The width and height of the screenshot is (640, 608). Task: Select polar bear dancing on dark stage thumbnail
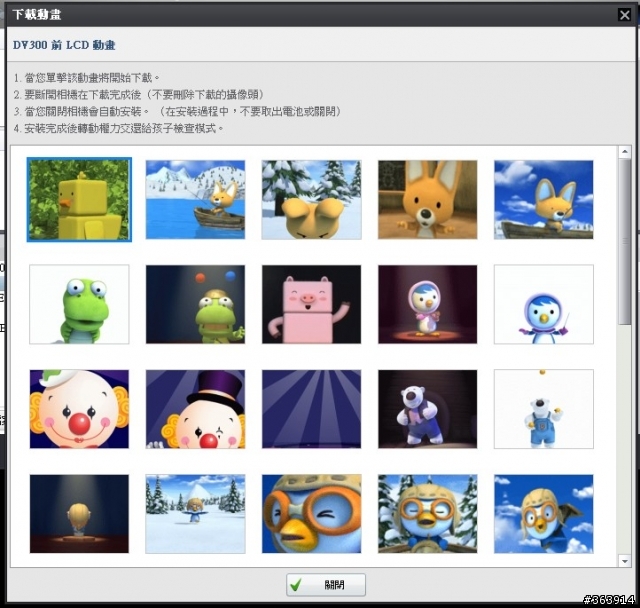pyautogui.click(x=427, y=409)
